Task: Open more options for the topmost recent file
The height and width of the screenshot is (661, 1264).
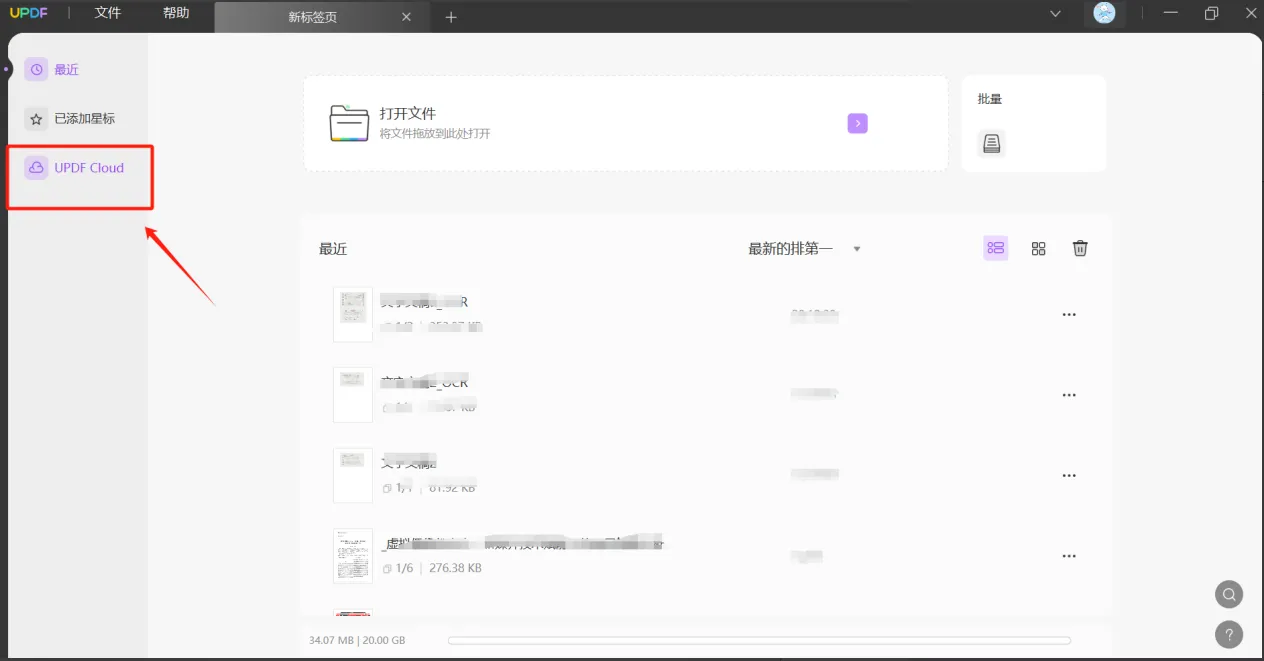Action: tap(1069, 314)
